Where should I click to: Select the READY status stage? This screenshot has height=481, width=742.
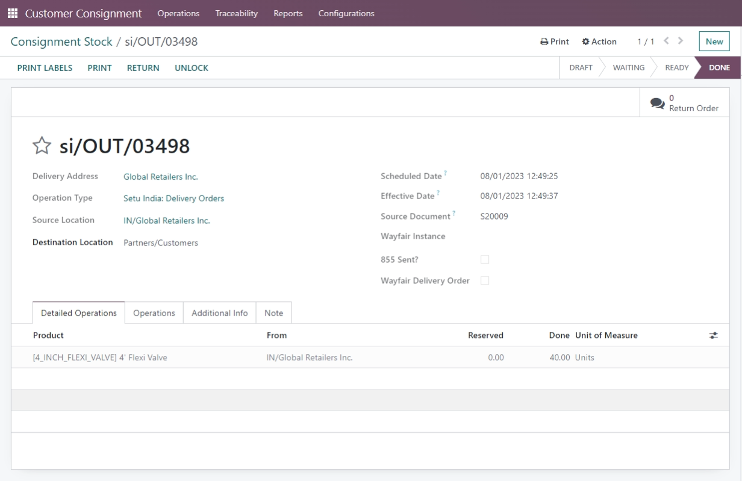[677, 68]
